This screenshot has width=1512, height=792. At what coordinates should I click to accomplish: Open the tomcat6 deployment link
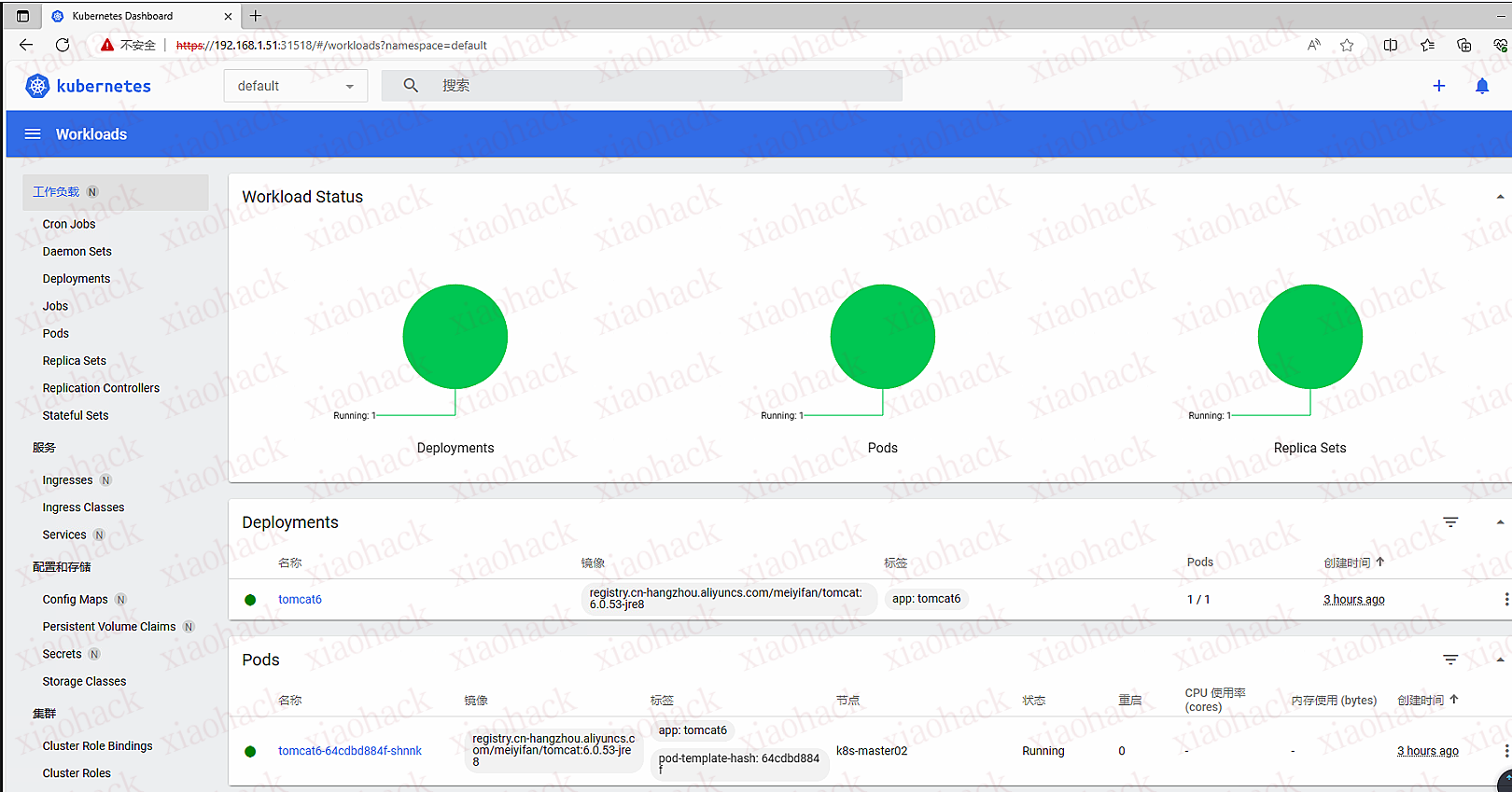tap(300, 599)
